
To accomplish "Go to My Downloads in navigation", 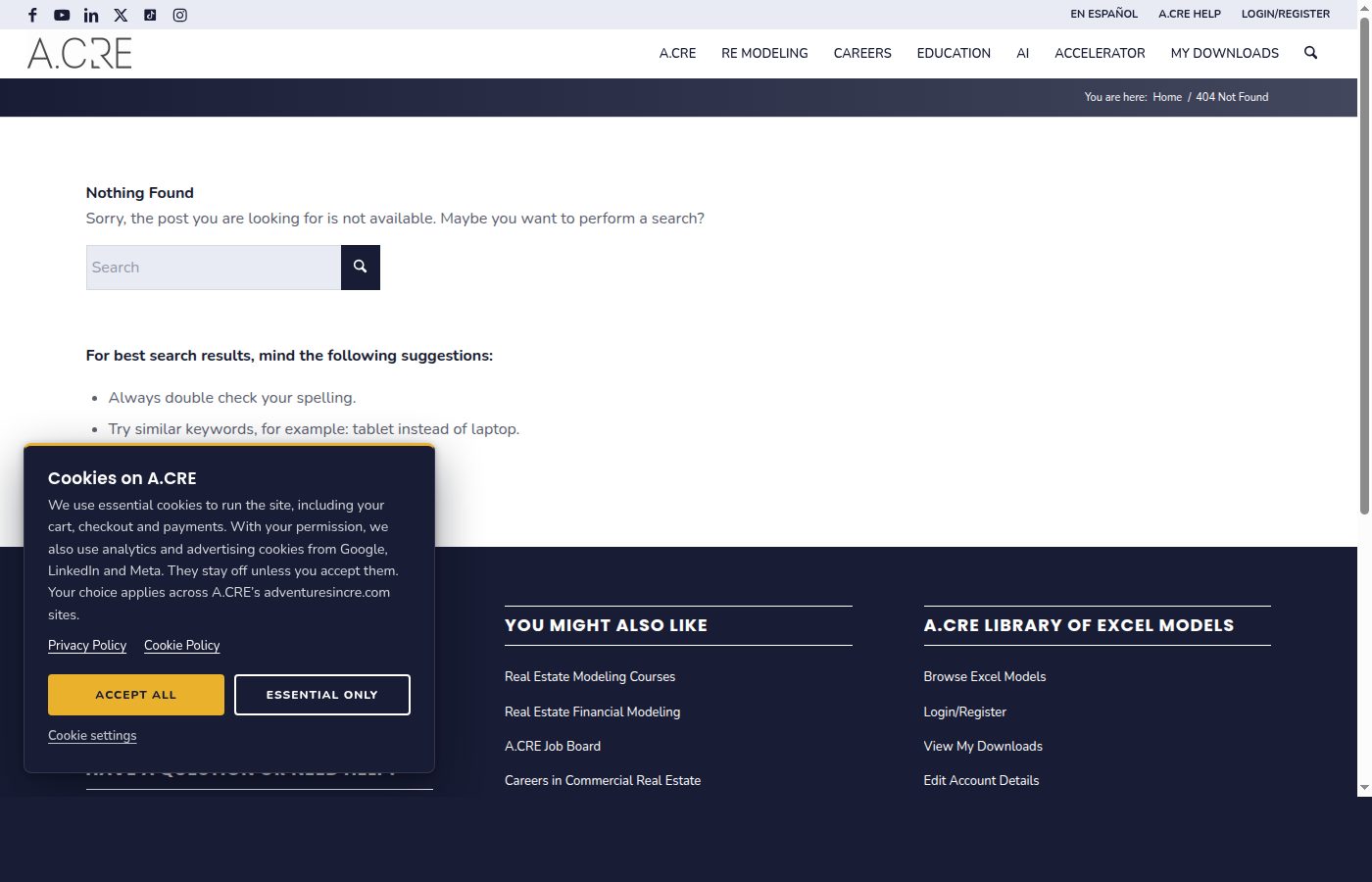I will pyautogui.click(x=1224, y=53).
